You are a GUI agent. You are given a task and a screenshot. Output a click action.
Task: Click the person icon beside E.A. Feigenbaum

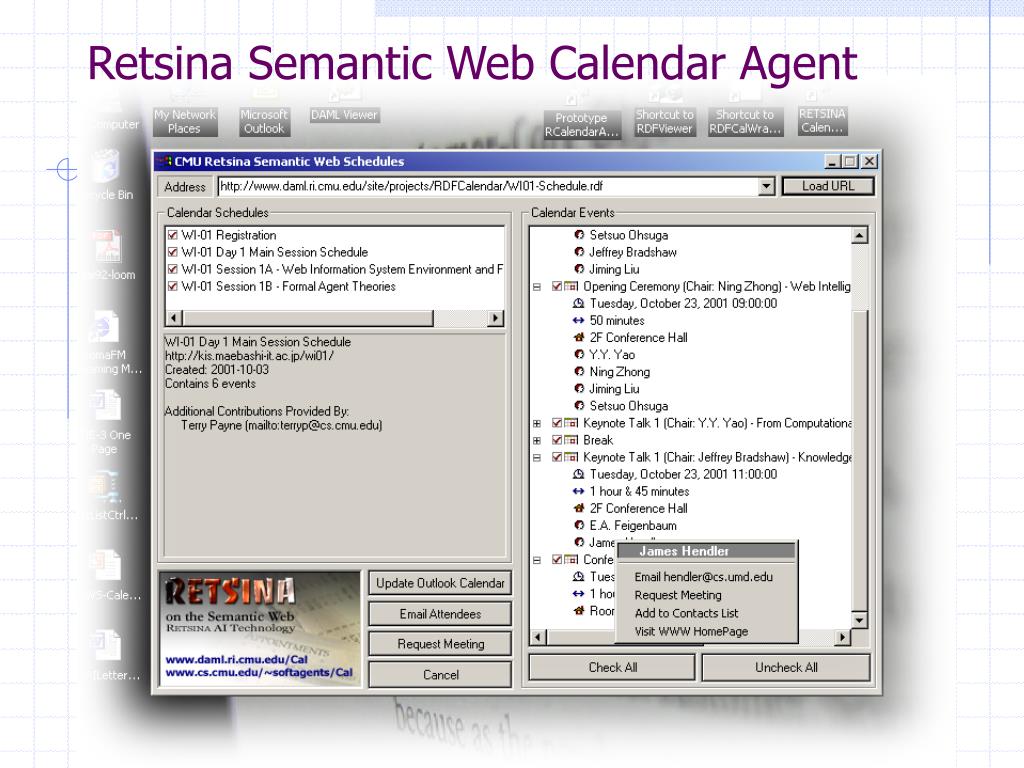579,525
